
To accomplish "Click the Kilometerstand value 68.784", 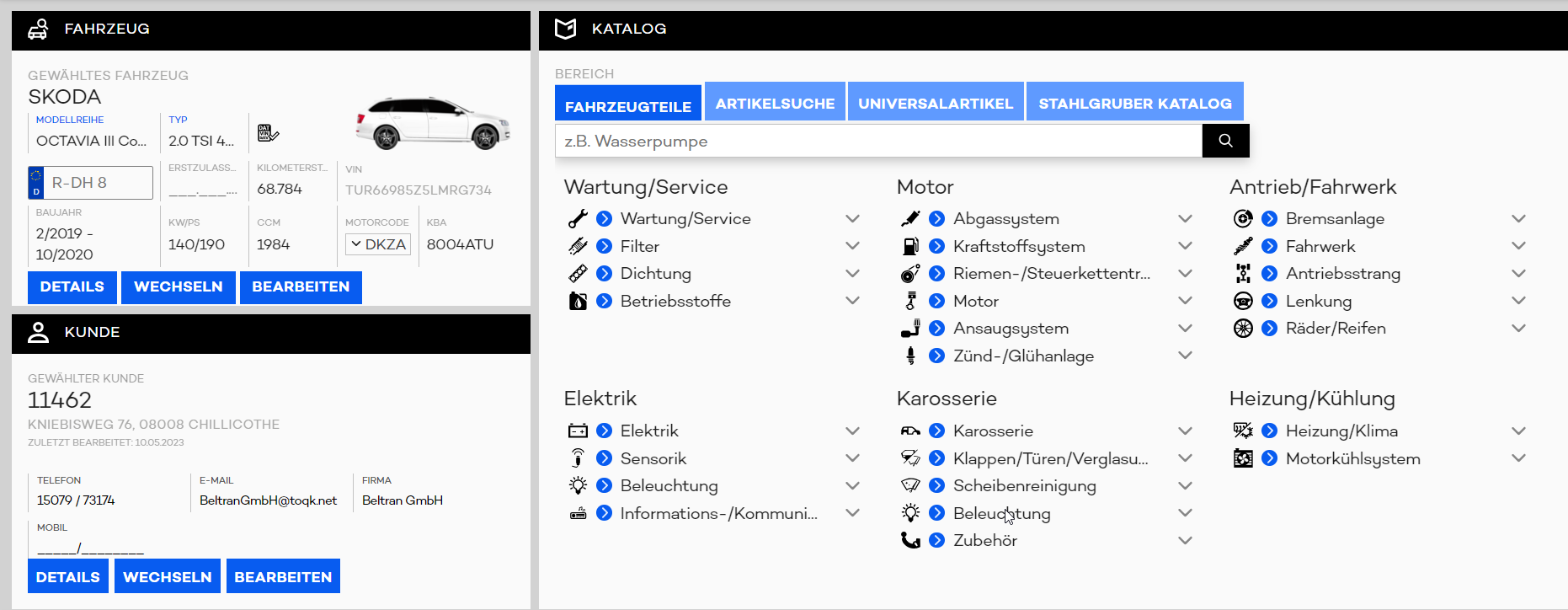I will pyautogui.click(x=280, y=189).
